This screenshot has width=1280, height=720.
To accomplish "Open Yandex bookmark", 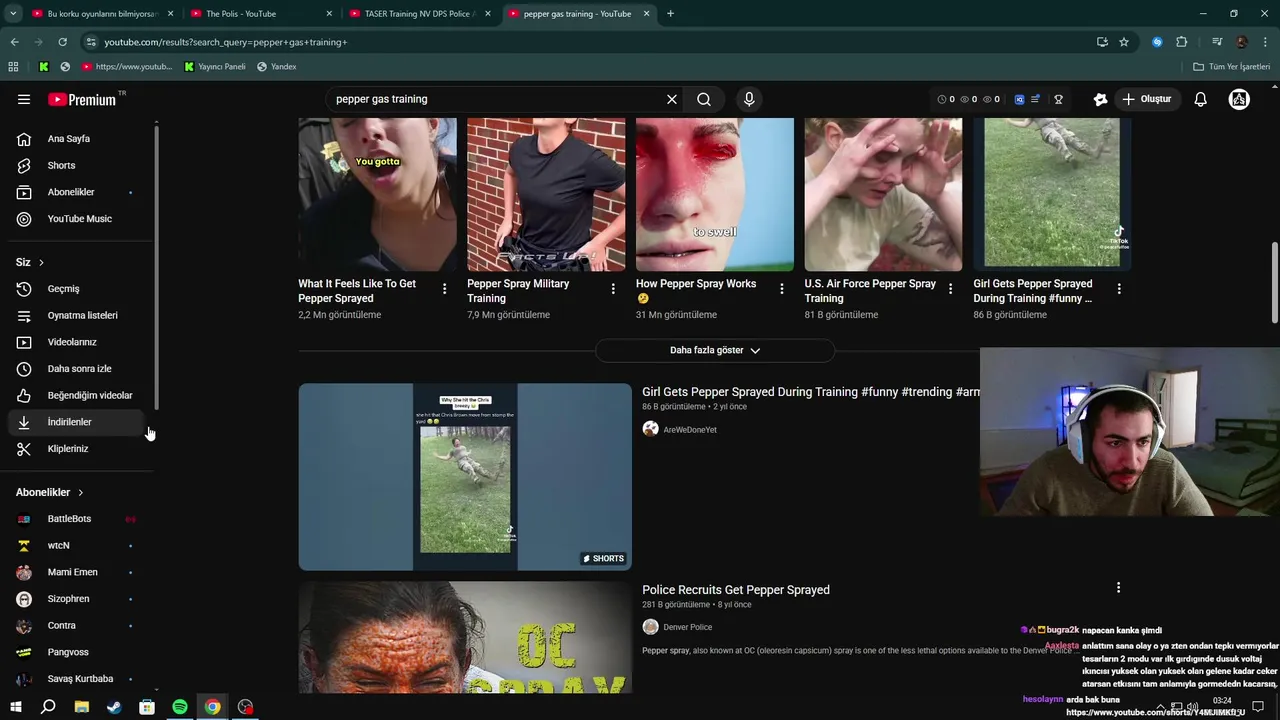I will (x=277, y=67).
